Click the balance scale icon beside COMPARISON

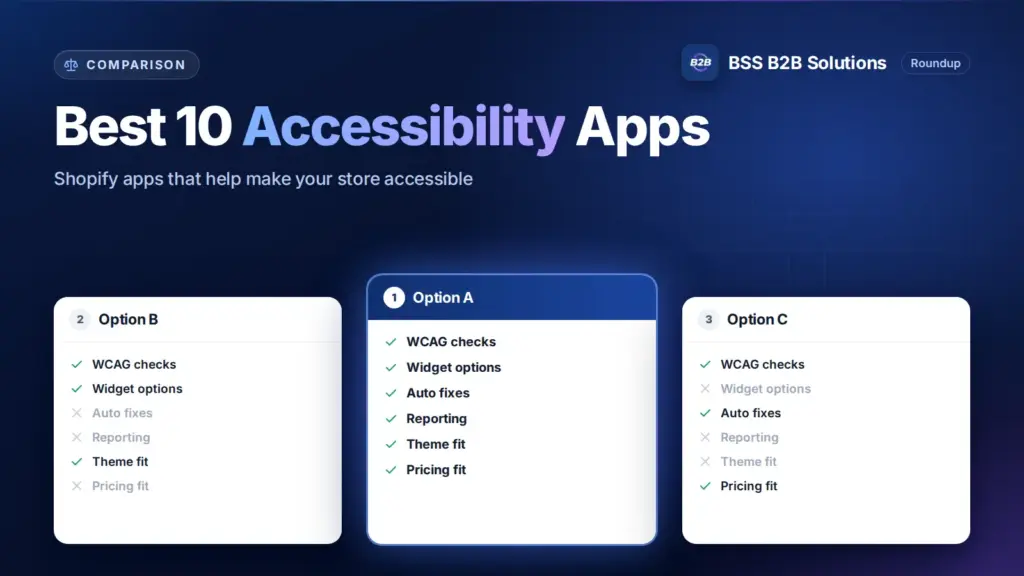(x=71, y=65)
